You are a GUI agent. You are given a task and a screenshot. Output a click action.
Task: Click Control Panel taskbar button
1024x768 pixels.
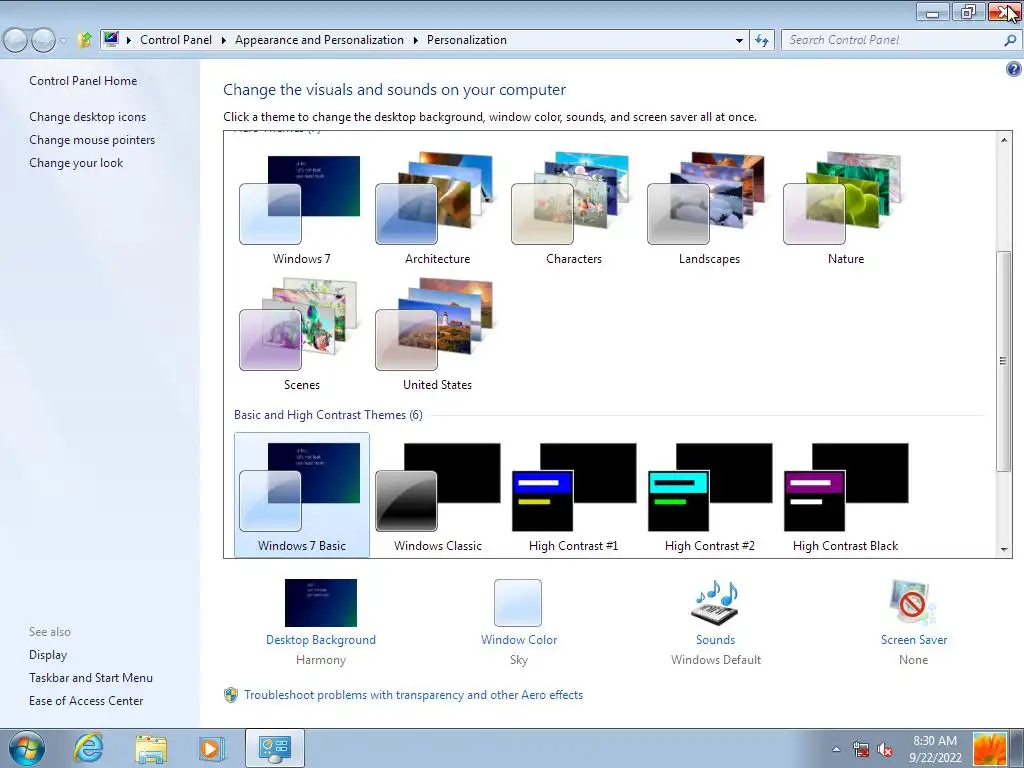[x=274, y=748]
